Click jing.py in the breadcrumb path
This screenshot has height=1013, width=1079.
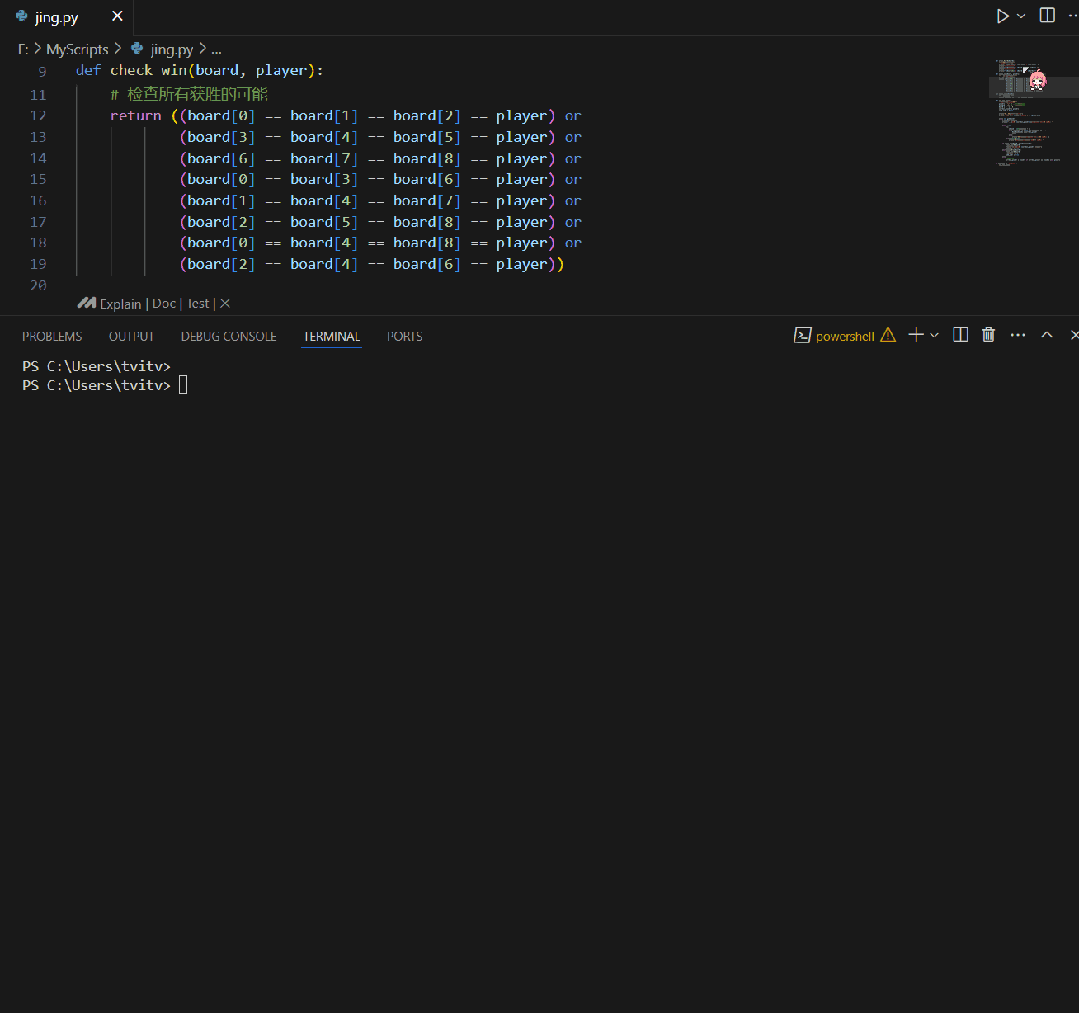tap(171, 49)
